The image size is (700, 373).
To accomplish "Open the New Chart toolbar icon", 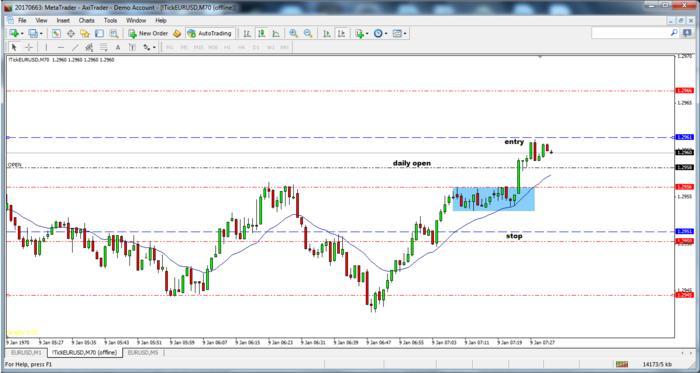I will [14, 33].
